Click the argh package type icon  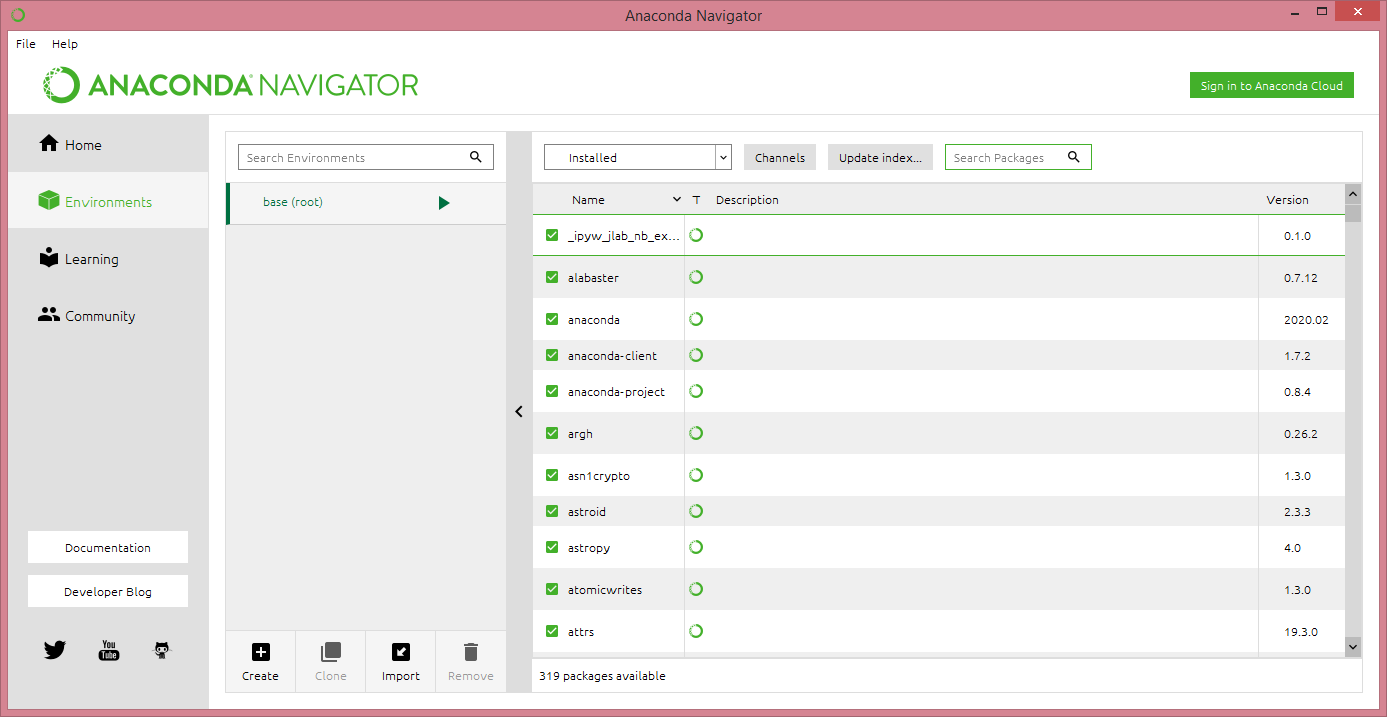(x=696, y=433)
